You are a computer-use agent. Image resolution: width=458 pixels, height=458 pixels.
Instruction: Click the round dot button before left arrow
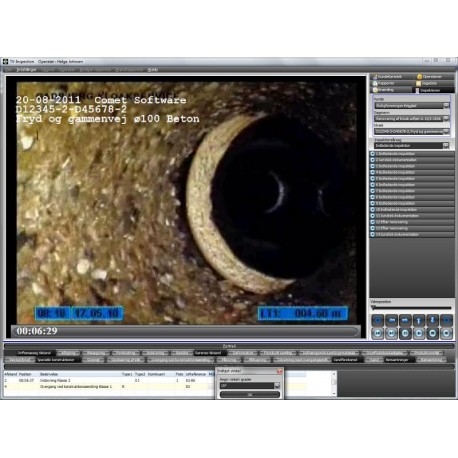click(377, 320)
